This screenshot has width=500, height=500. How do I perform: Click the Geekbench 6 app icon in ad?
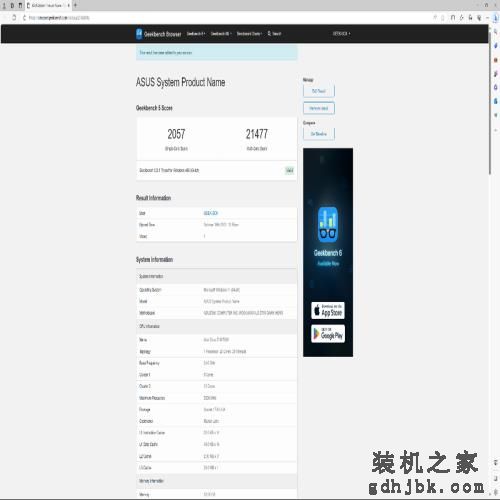328,224
